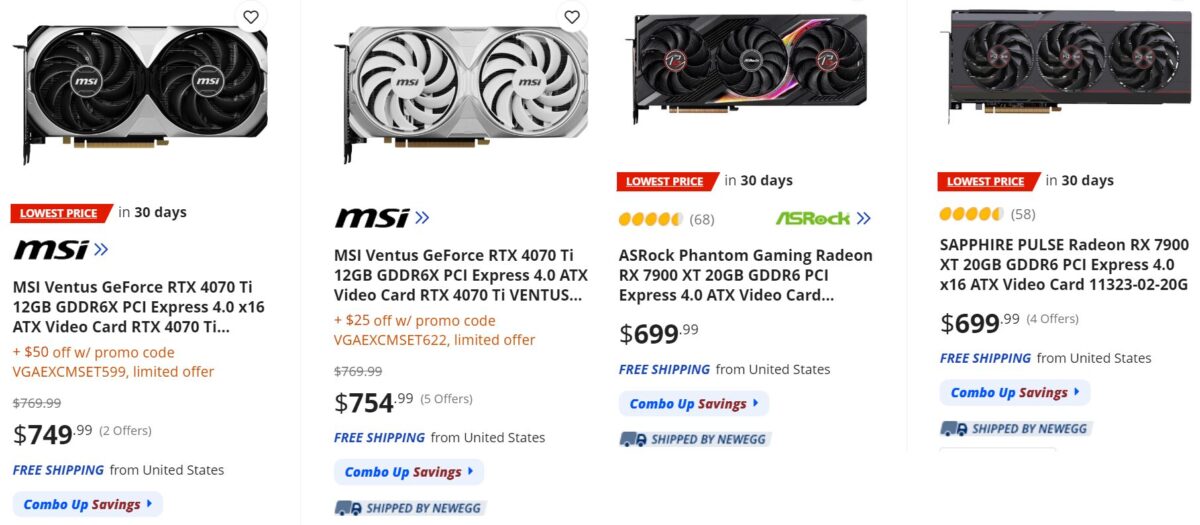
Task: Open ASRock Phantom Gaming Radeon RX 7900 XT link
Action: [x=745, y=275]
